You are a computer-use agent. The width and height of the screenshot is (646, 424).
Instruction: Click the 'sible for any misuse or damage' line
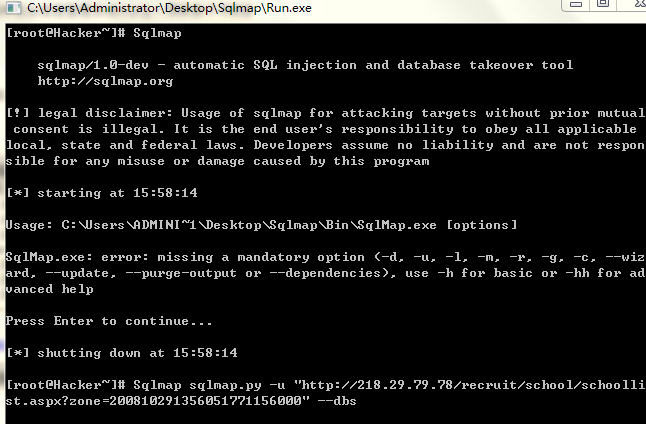[x=218, y=161]
